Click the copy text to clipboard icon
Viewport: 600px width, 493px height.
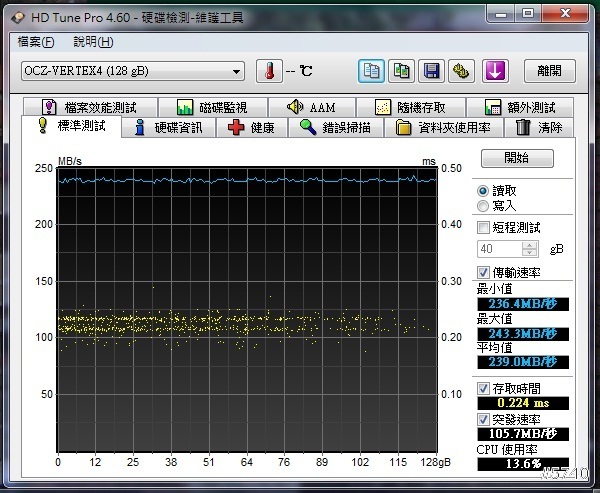click(x=371, y=71)
